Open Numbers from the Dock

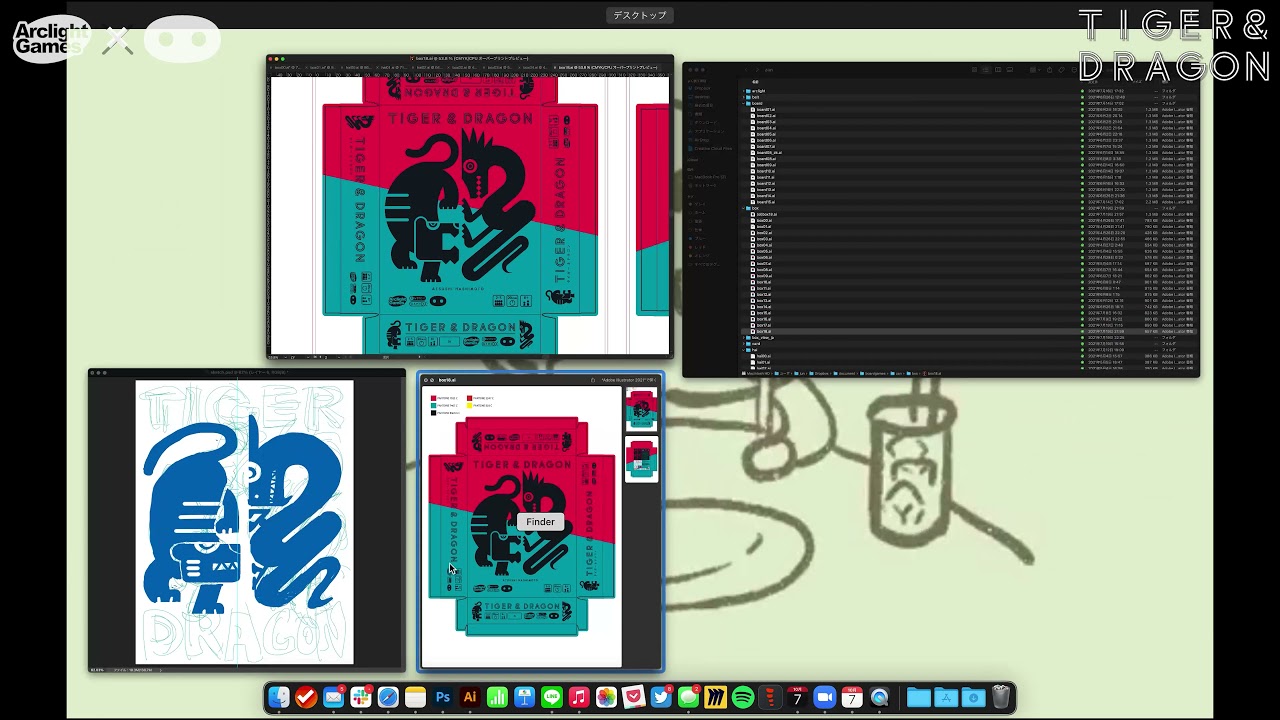[497, 697]
